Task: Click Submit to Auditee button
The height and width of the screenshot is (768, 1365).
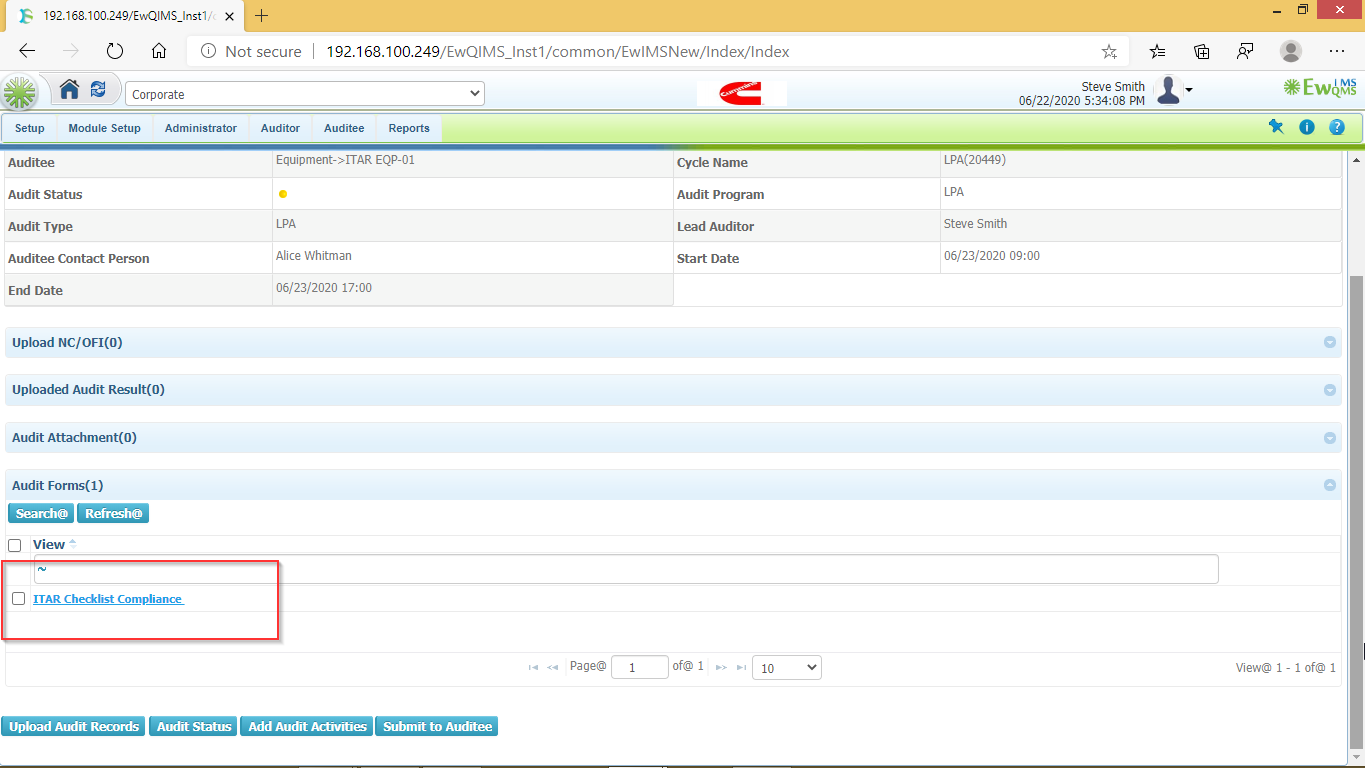Action: 438,726
